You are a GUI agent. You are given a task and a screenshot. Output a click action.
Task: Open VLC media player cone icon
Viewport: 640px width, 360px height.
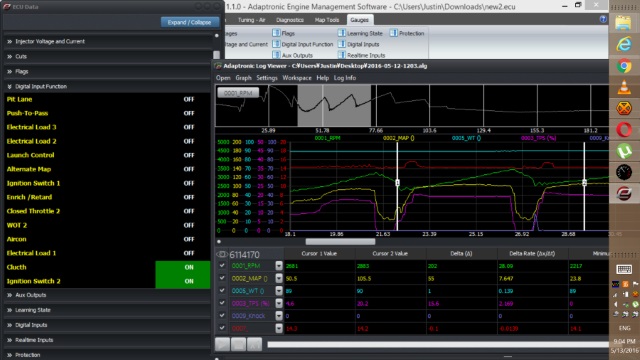coord(624,87)
